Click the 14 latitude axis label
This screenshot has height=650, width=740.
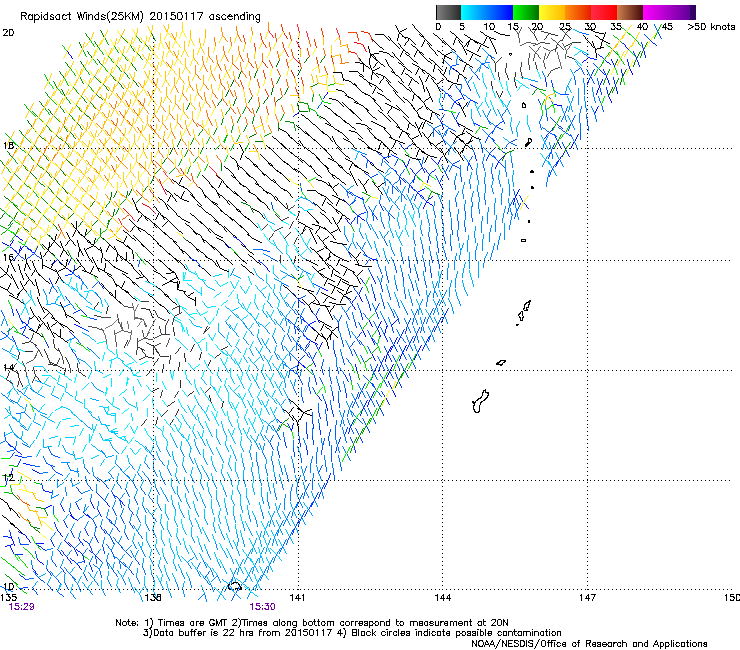point(8,367)
